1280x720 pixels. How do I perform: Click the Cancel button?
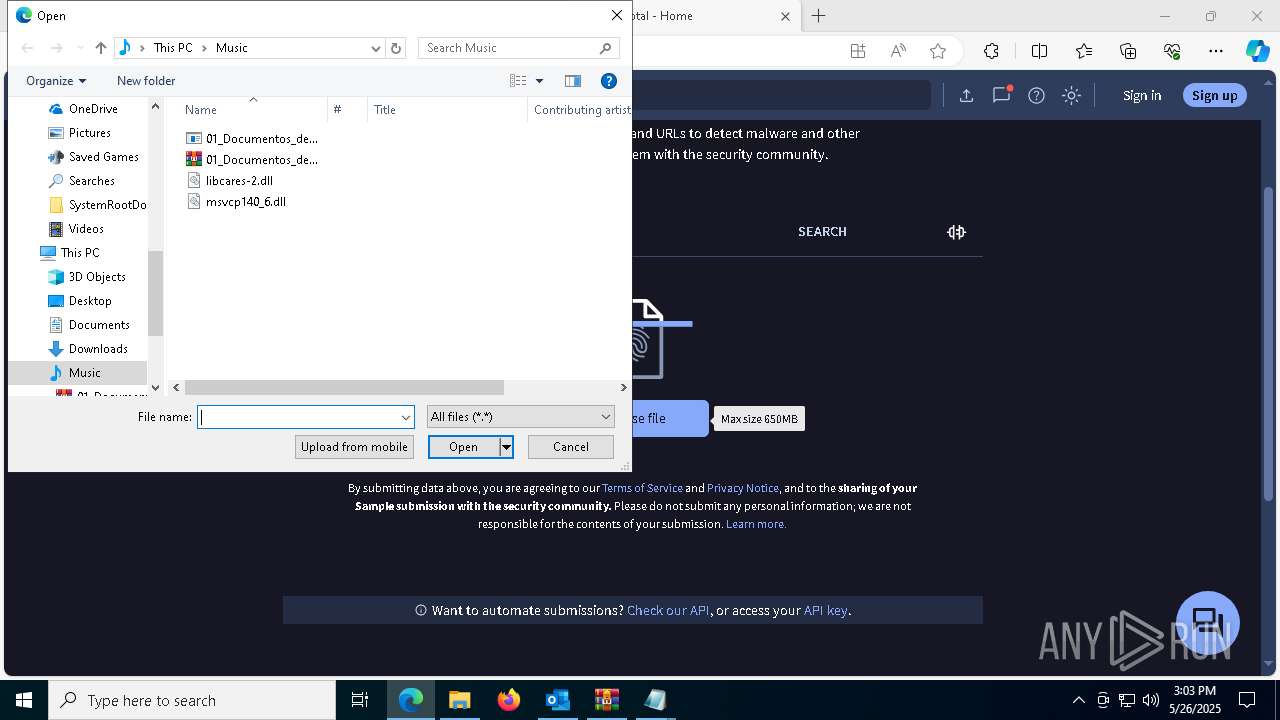pyautogui.click(x=571, y=447)
